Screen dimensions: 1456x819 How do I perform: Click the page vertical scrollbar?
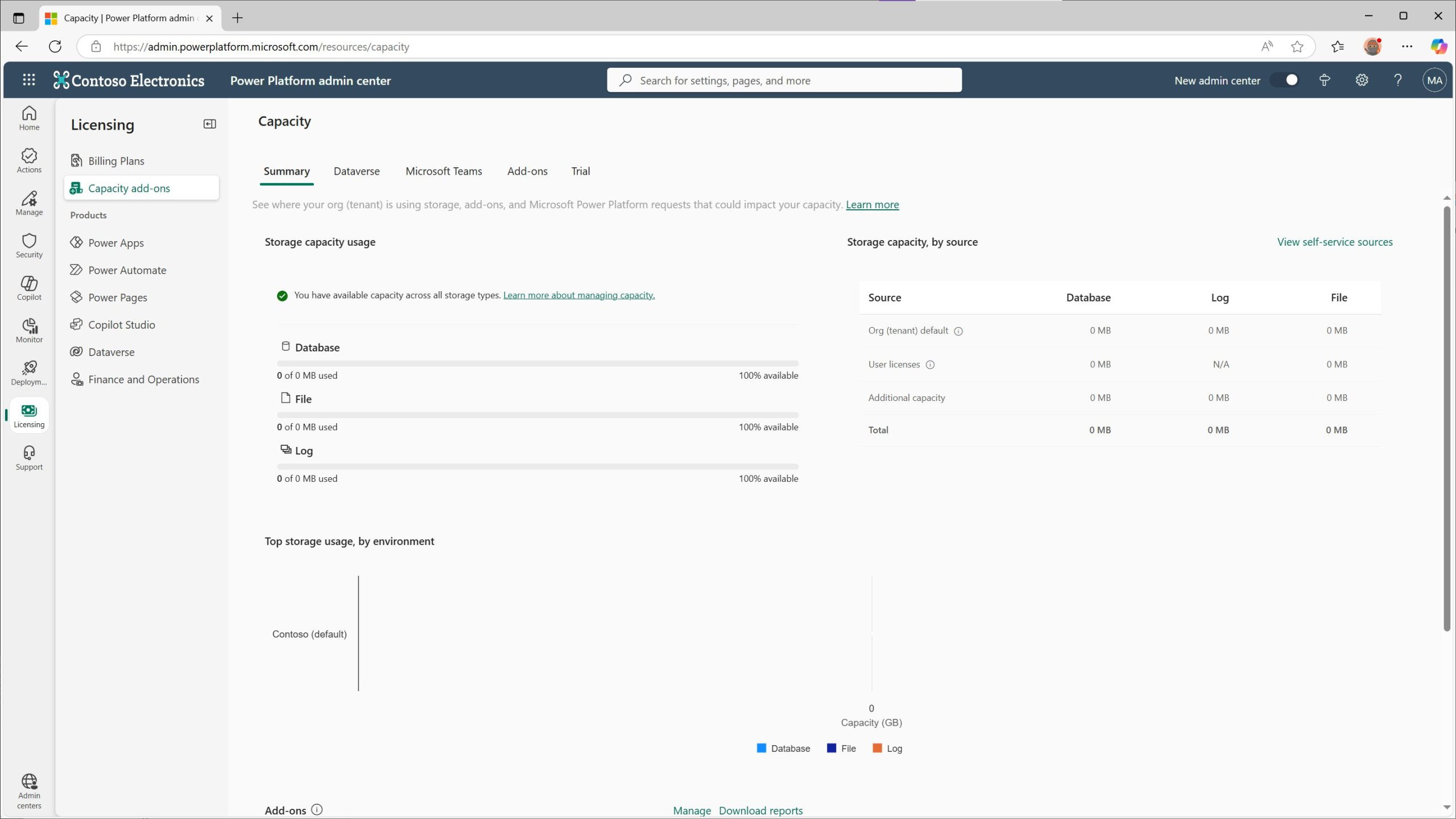[x=1447, y=418]
